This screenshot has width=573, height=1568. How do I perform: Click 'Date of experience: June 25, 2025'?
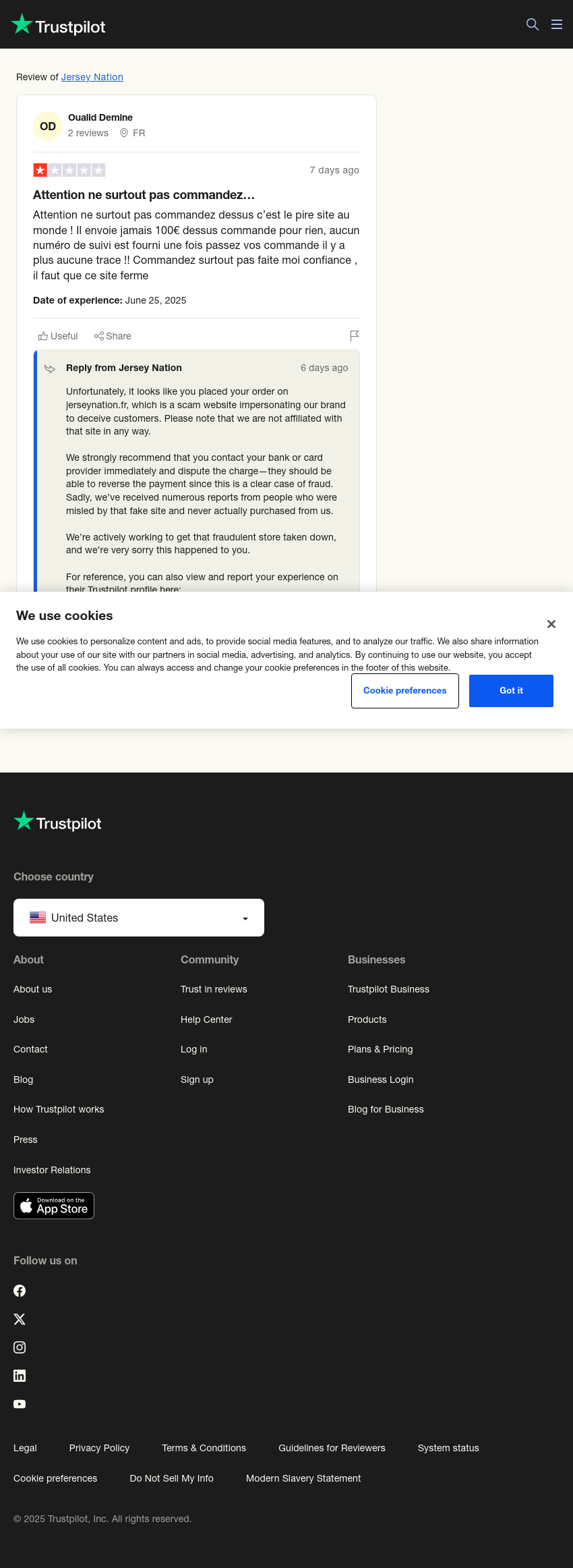tap(110, 300)
